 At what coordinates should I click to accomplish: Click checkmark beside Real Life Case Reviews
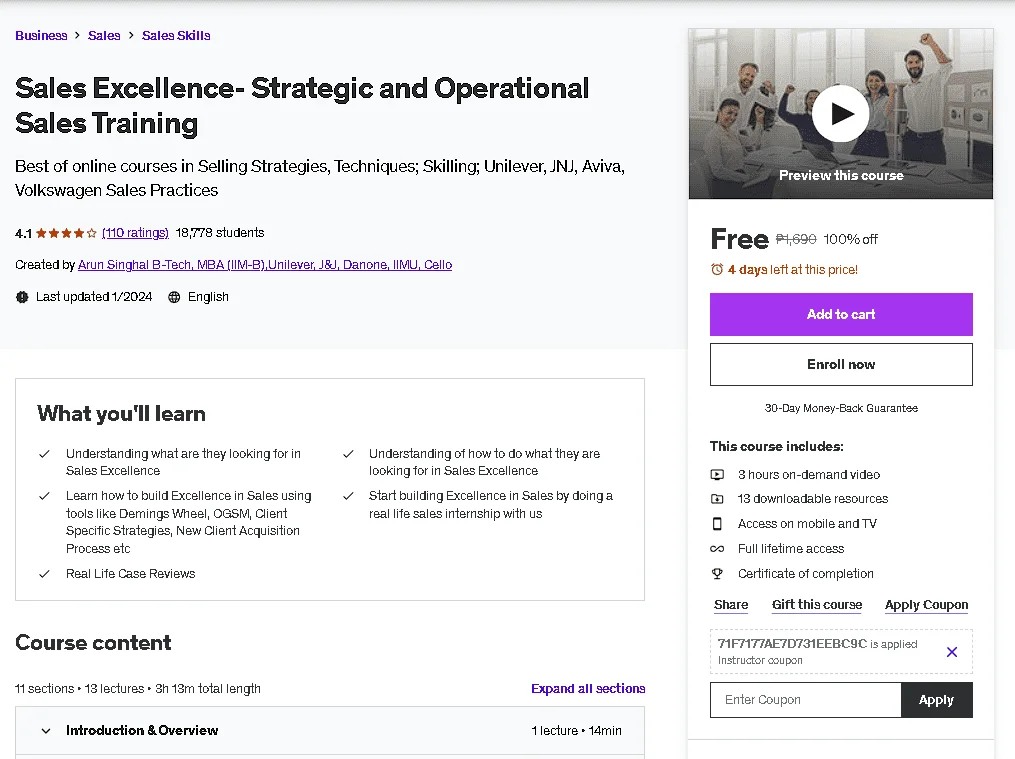45,574
